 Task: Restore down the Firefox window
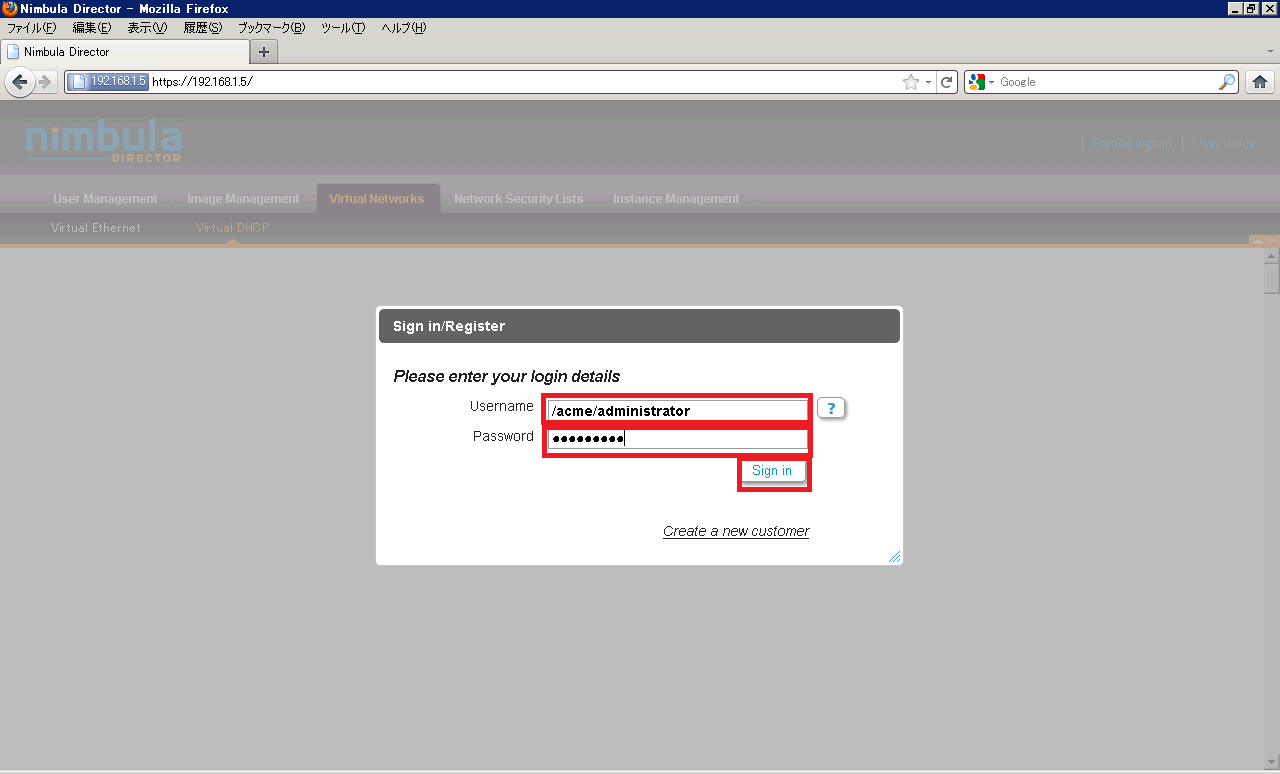pos(1251,9)
